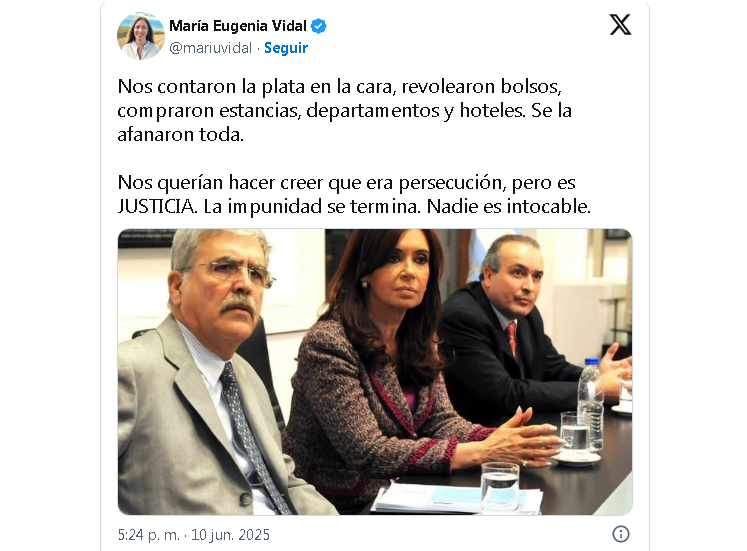Click the paragraph starting 'Nos contaron la plata'
This screenshot has width=747, height=551.
click(344, 110)
